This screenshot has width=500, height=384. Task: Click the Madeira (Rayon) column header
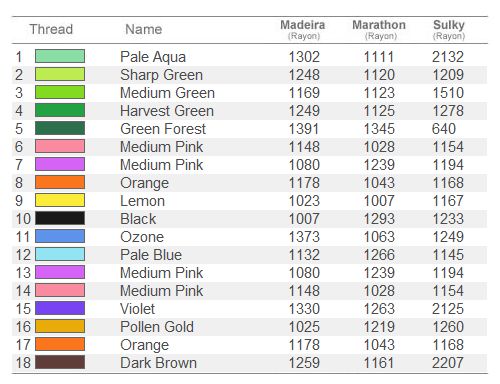[x=303, y=30]
